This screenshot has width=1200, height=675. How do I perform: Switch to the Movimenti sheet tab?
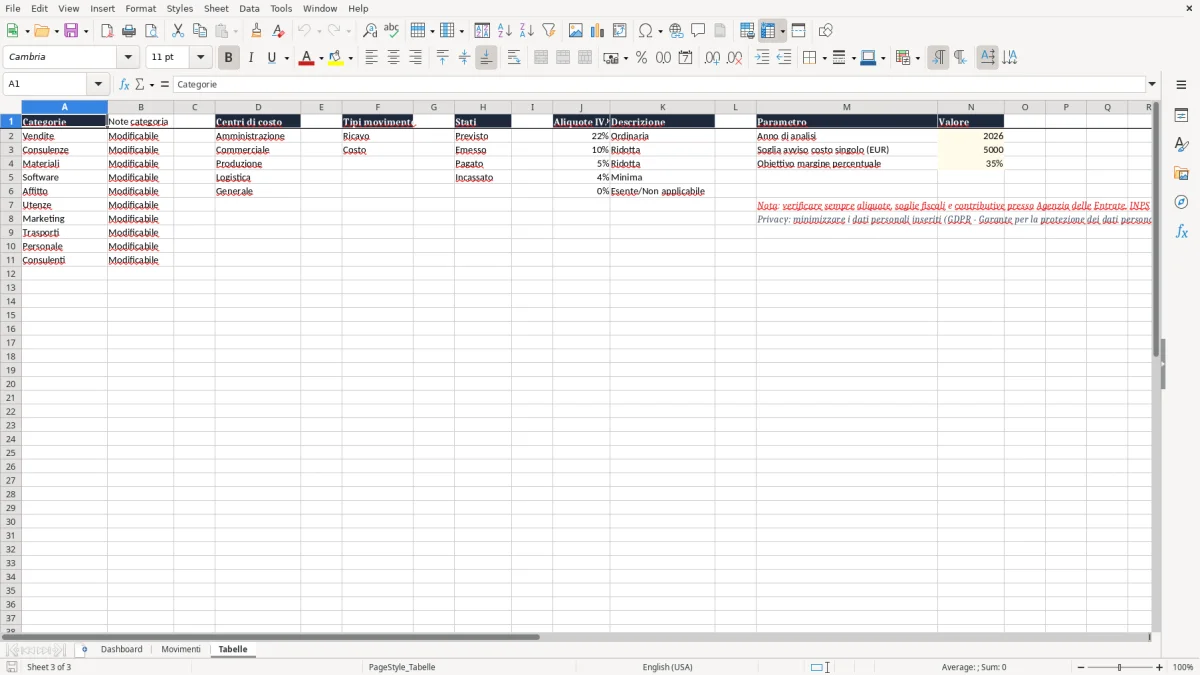click(181, 650)
